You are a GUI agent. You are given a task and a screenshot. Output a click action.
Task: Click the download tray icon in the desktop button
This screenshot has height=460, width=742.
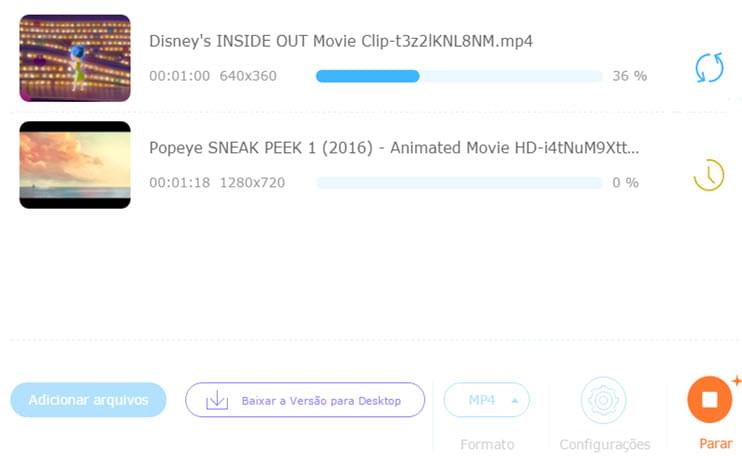click(x=217, y=400)
